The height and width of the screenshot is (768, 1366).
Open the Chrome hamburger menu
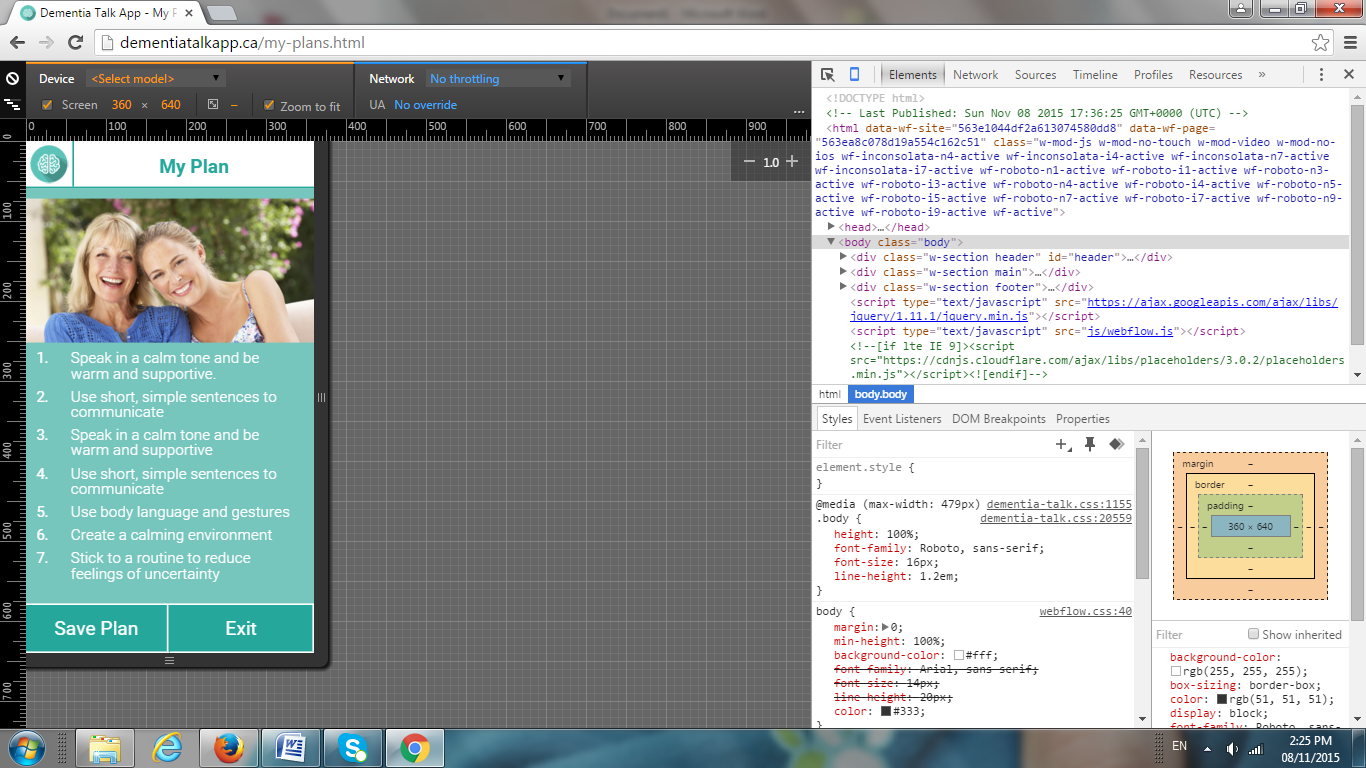pos(1348,43)
